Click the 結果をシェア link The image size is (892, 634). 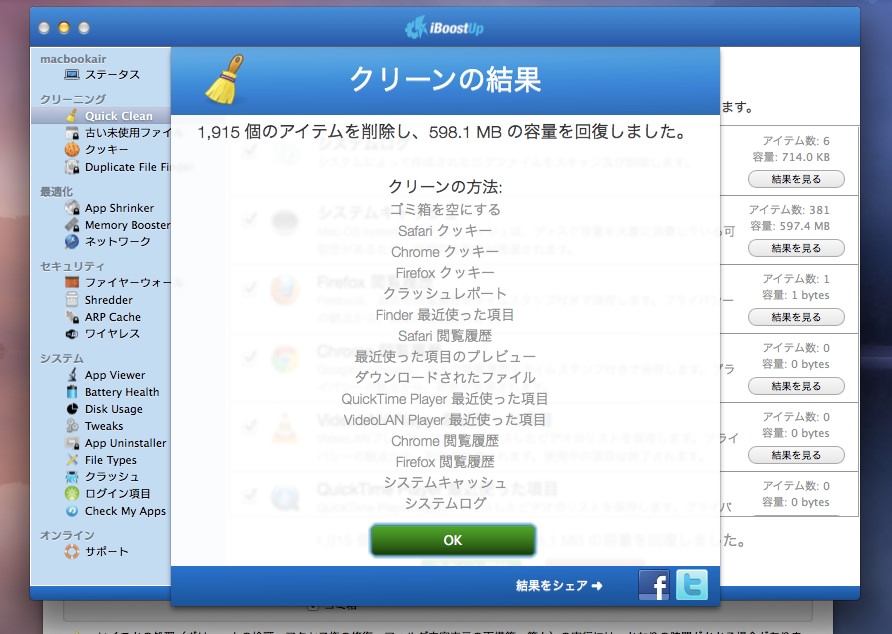[x=559, y=586]
